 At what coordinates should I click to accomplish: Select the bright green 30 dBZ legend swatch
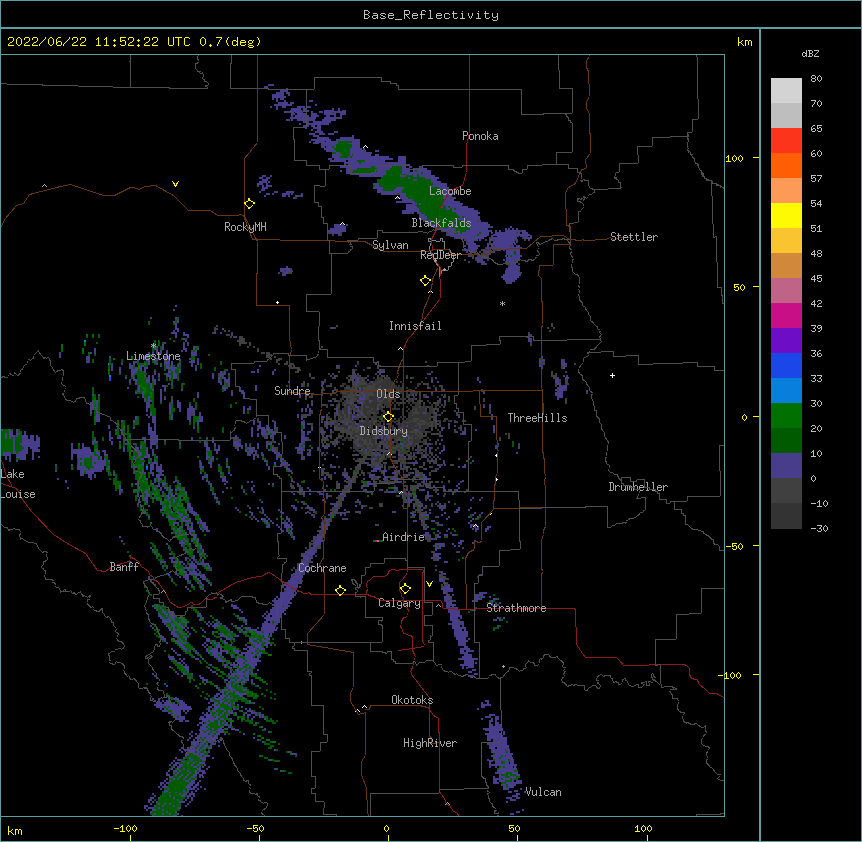(786, 416)
